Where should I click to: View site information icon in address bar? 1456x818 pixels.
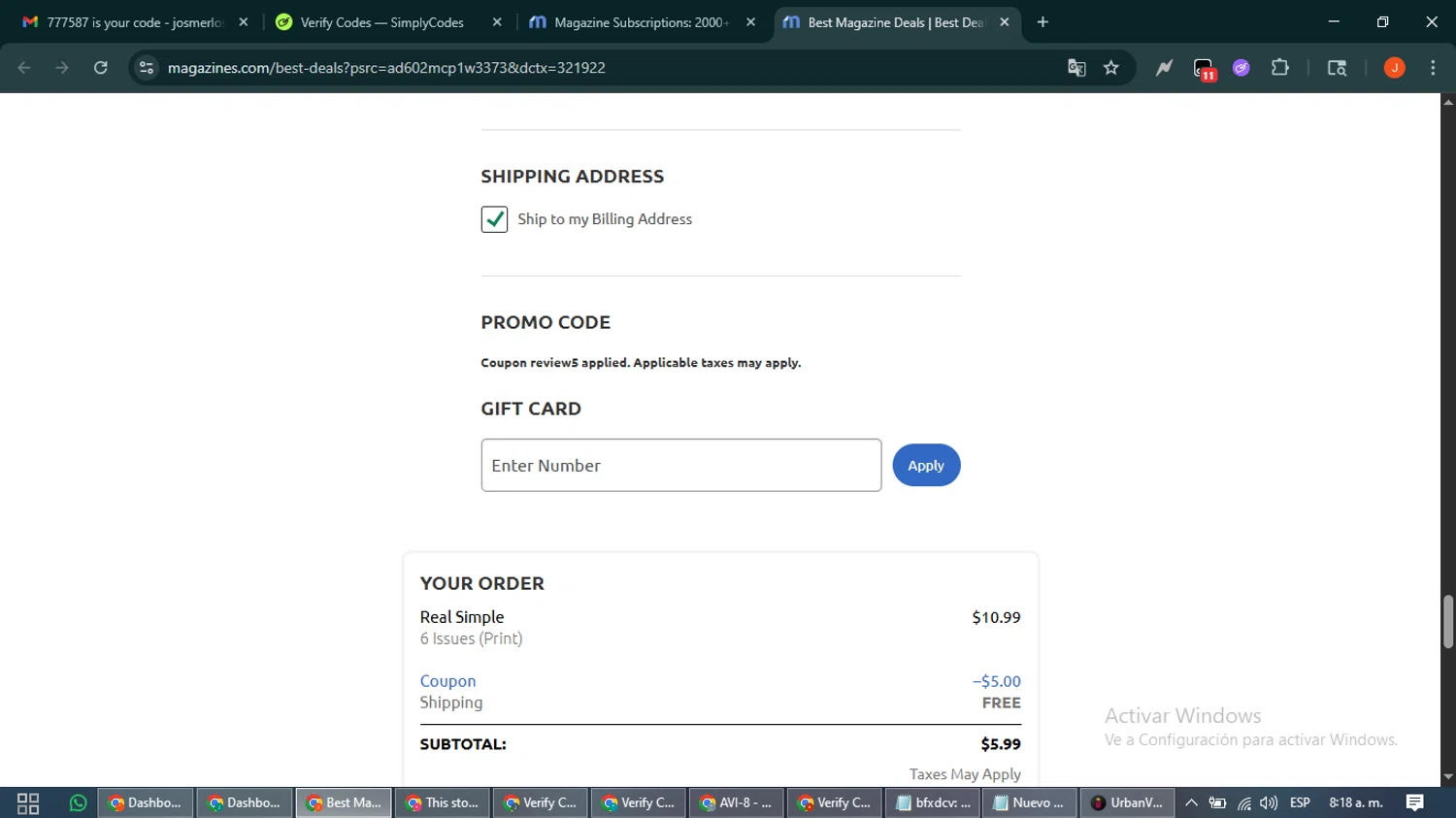[147, 68]
